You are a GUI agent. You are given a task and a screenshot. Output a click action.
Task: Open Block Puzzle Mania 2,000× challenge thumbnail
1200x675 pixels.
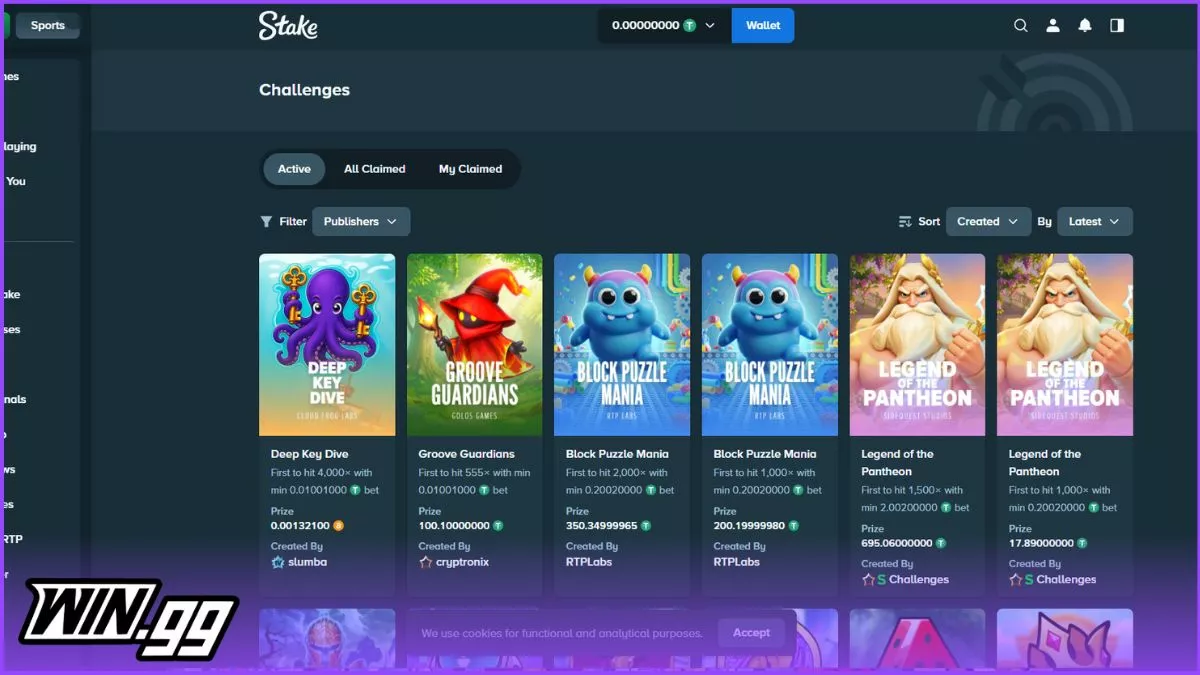coord(622,345)
